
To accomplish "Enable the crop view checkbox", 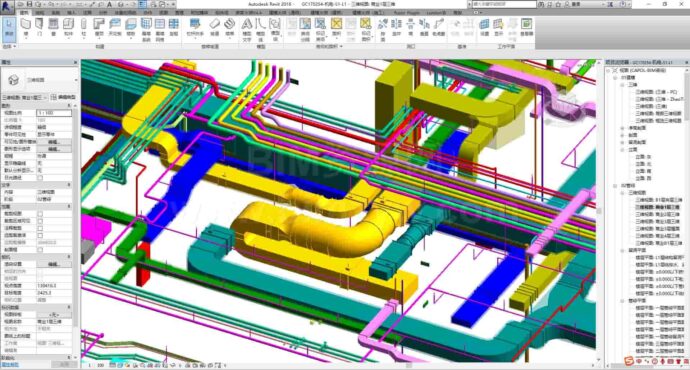I will point(40,214).
